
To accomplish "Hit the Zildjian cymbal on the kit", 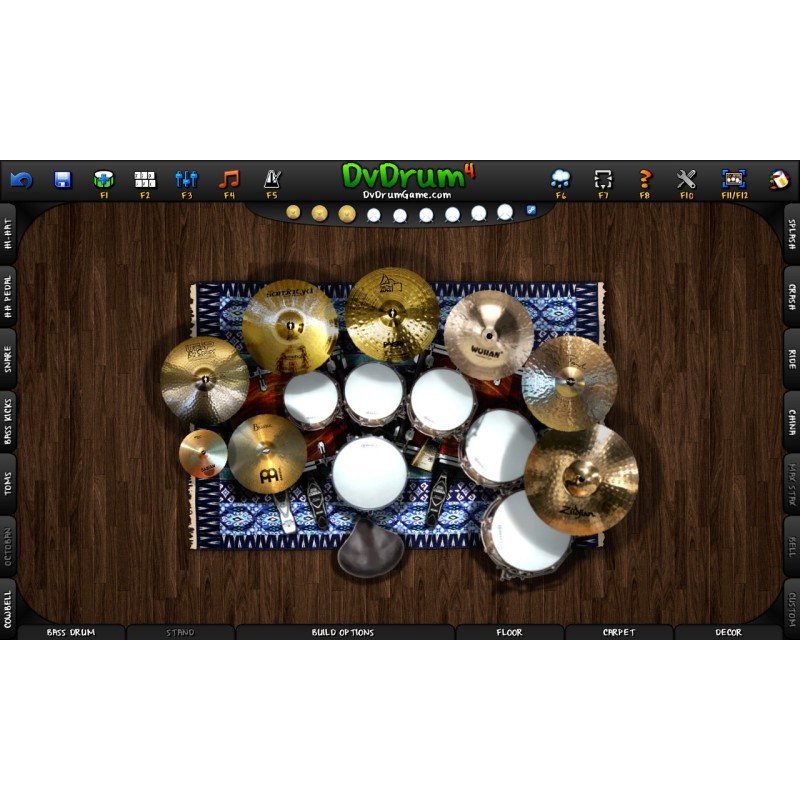I will tap(581, 479).
